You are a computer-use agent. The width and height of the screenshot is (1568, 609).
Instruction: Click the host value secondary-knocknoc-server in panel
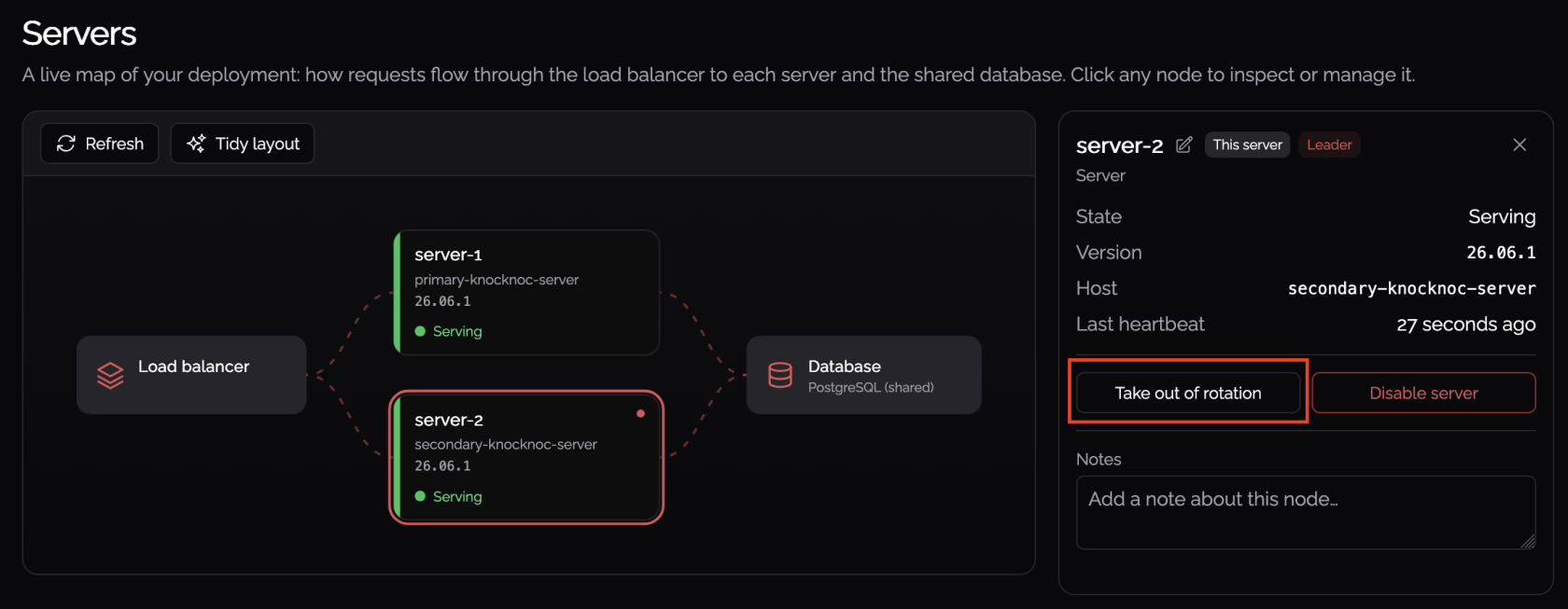pyautogui.click(x=1411, y=288)
